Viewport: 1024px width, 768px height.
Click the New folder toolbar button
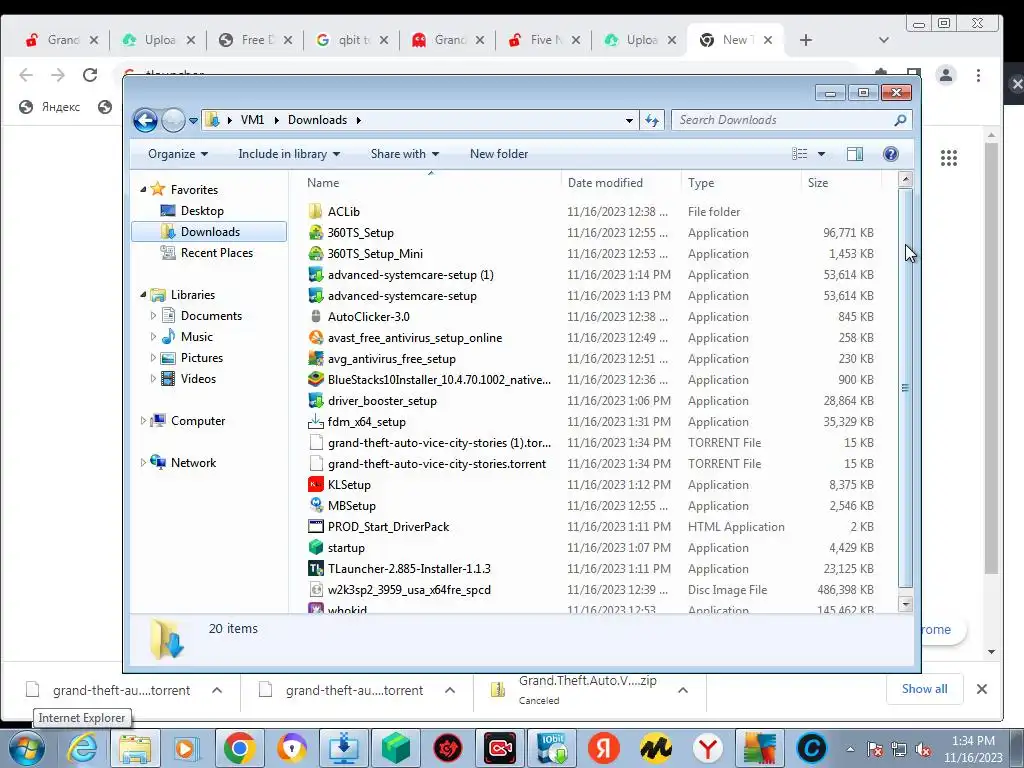pyautogui.click(x=499, y=154)
